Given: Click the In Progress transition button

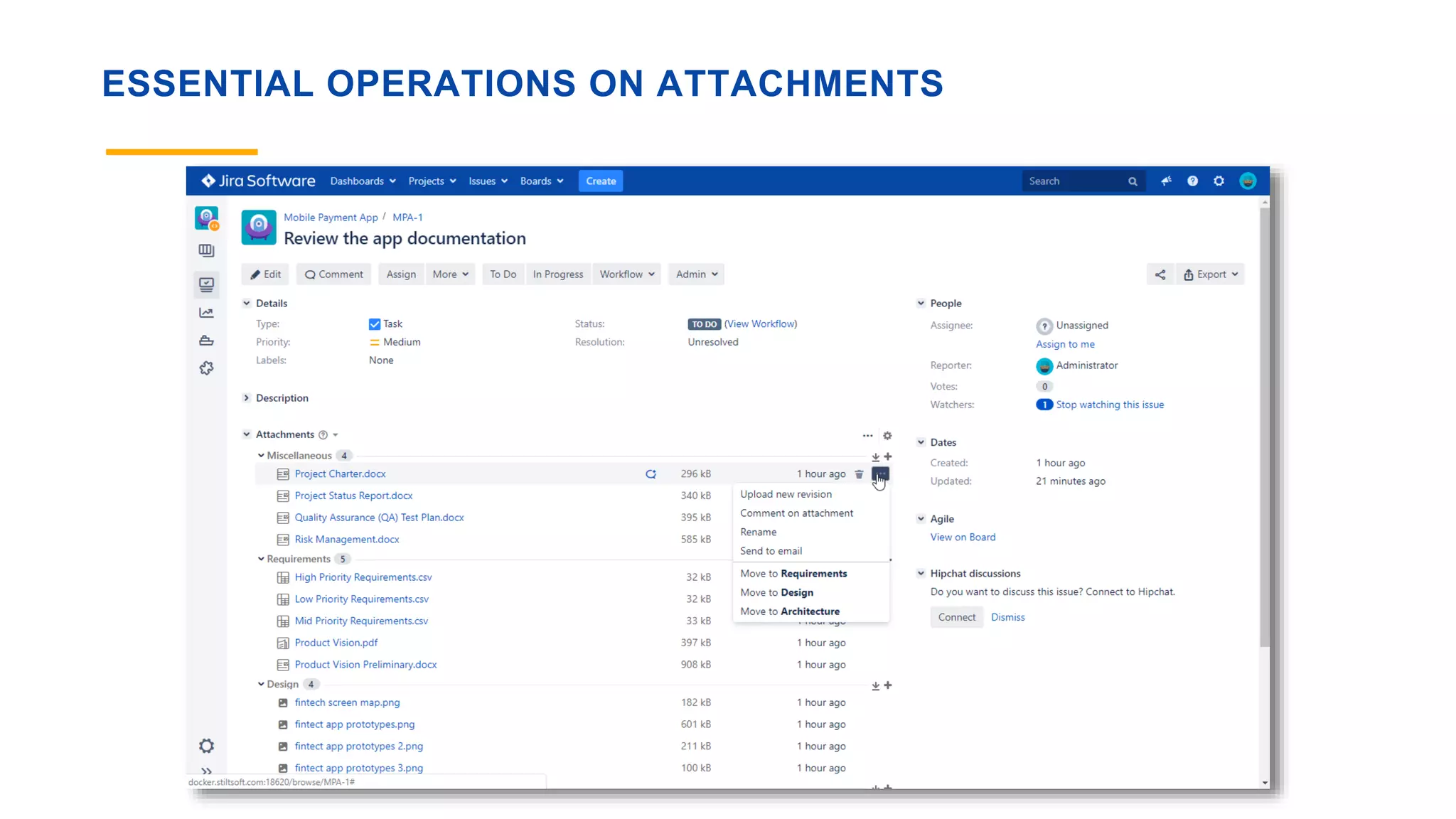Looking at the screenshot, I should click(x=558, y=274).
